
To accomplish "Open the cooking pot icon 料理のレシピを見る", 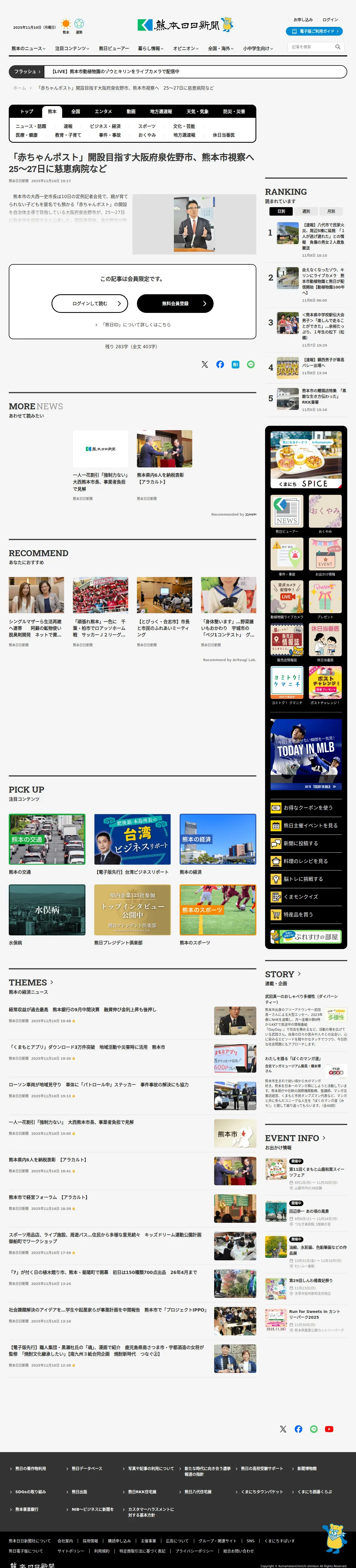I will pyautogui.click(x=276, y=861).
